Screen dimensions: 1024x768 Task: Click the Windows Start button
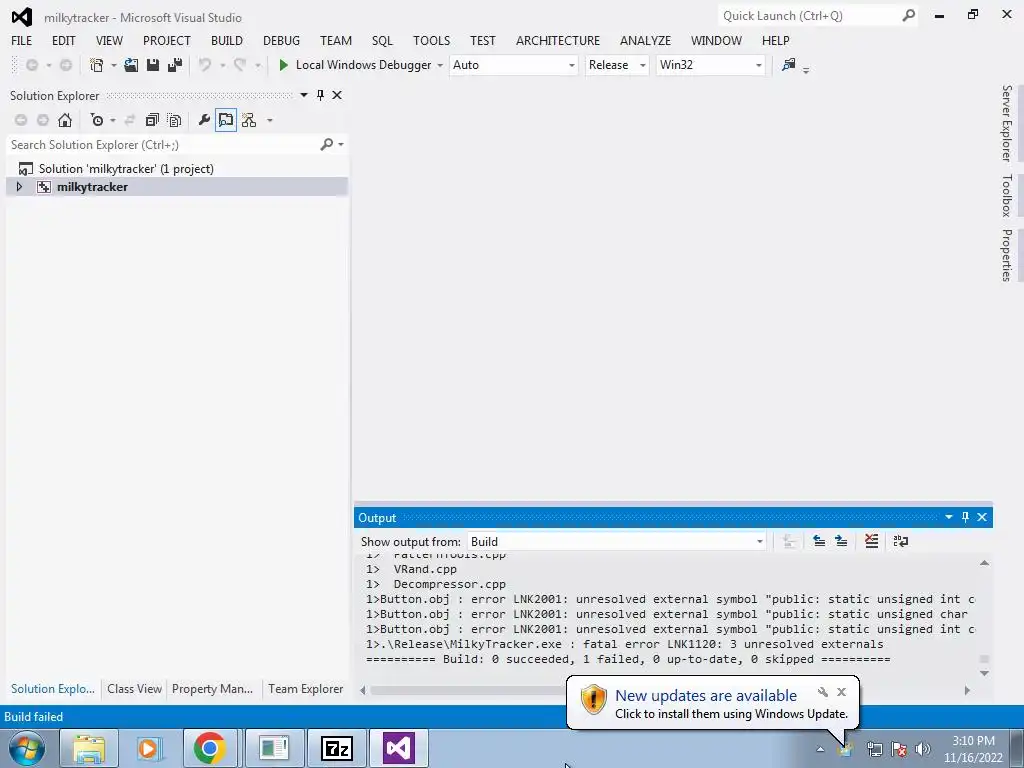click(x=26, y=748)
